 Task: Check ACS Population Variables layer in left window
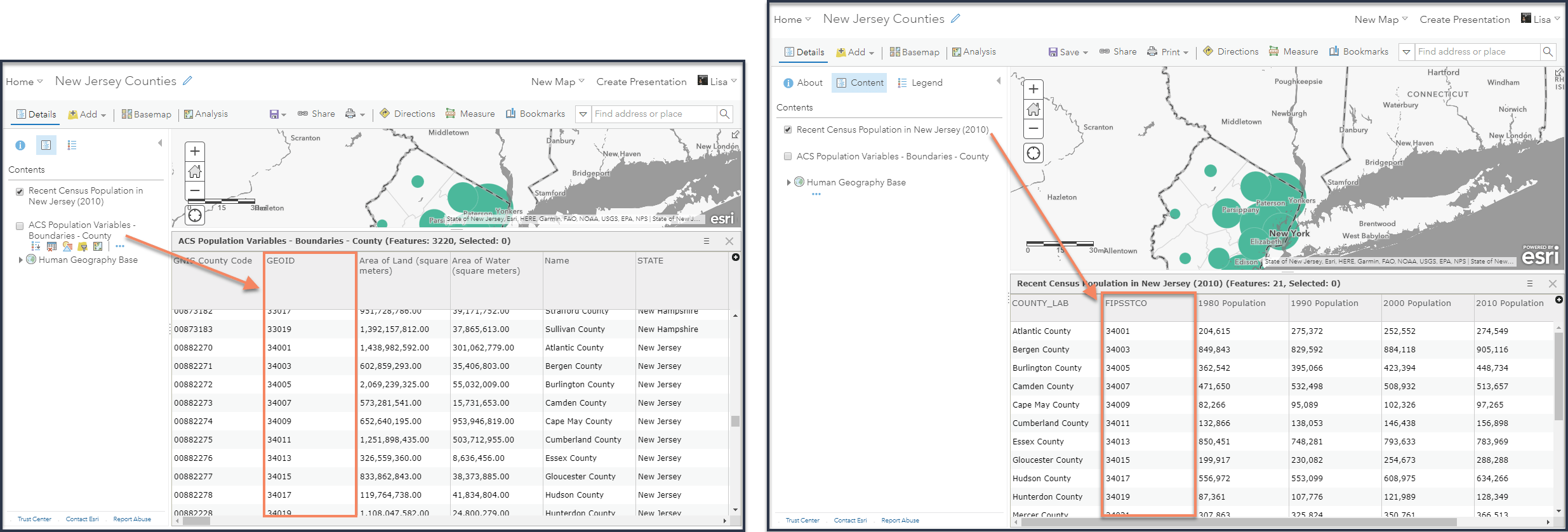click(20, 225)
